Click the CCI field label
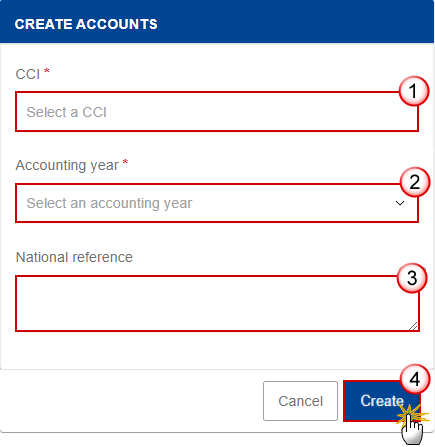Screen dimensions: 435x447 (28, 74)
